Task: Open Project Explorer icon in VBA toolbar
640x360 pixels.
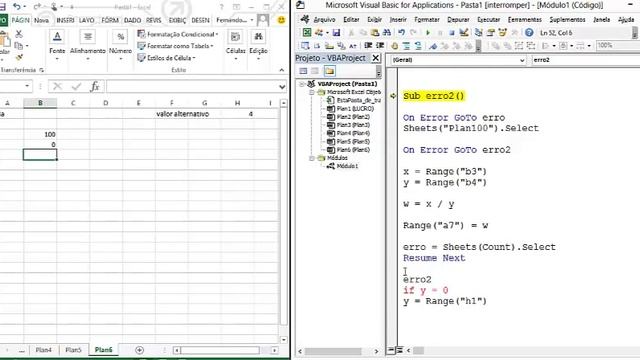Action: (479, 33)
